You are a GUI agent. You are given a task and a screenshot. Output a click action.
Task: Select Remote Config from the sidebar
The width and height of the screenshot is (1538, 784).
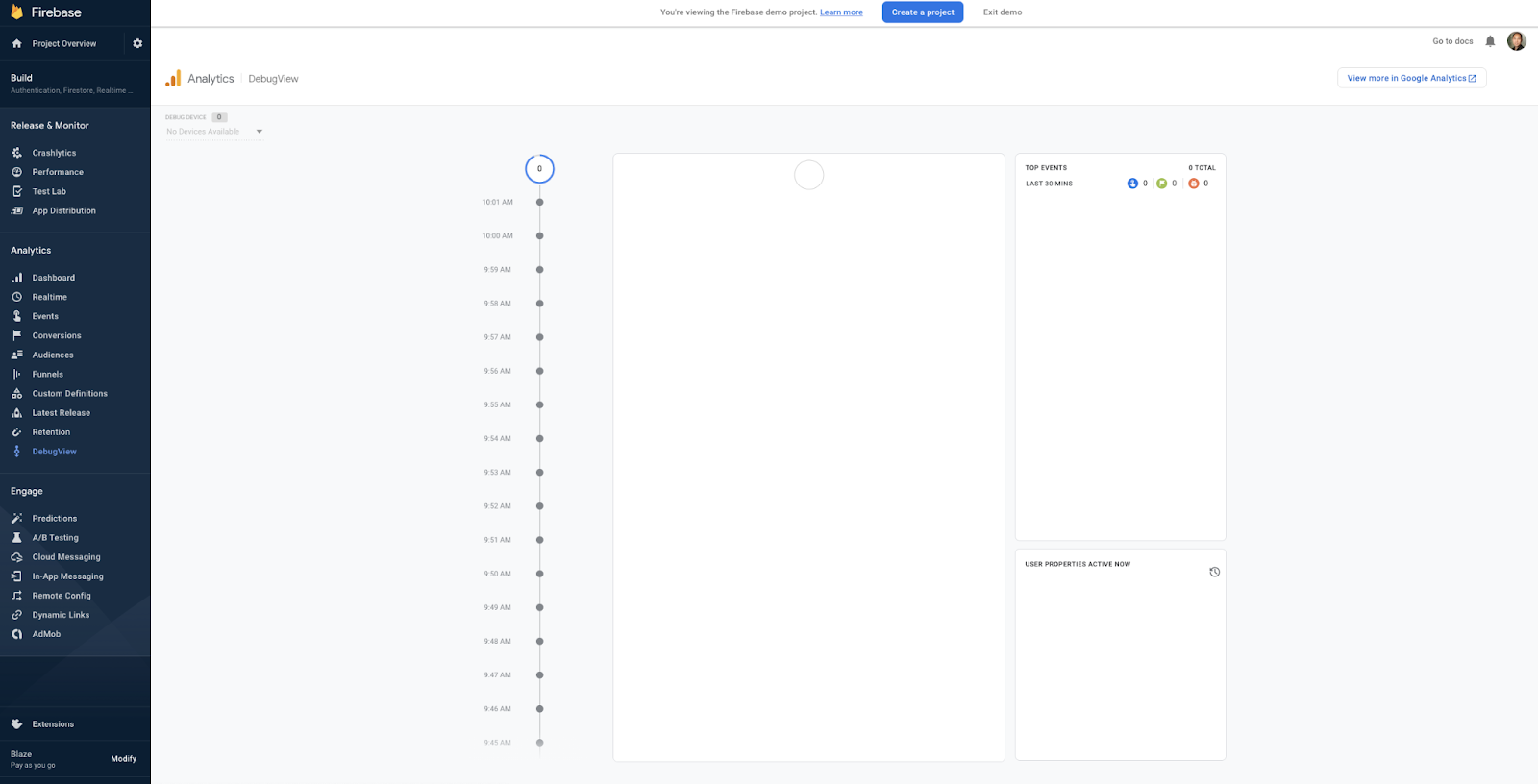coord(62,596)
